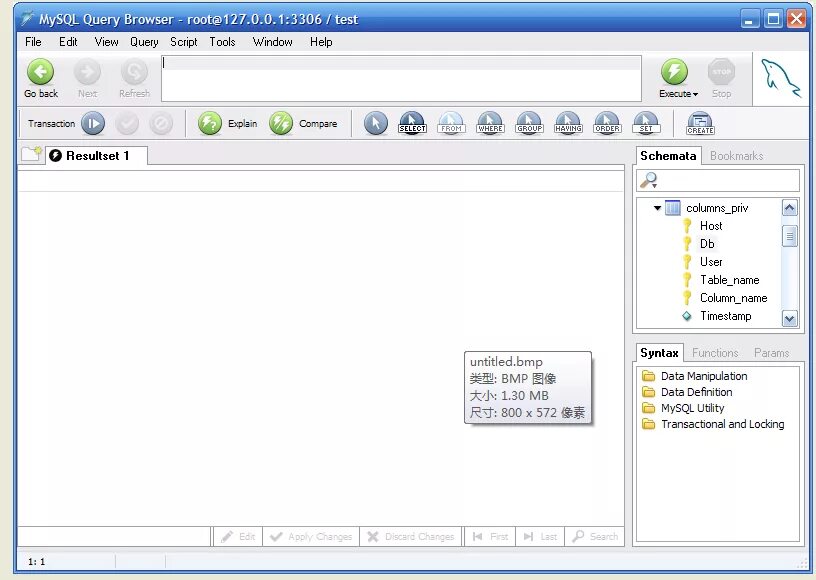The width and height of the screenshot is (816, 580).
Task: Select the SELECT clause tool
Action: tap(412, 124)
